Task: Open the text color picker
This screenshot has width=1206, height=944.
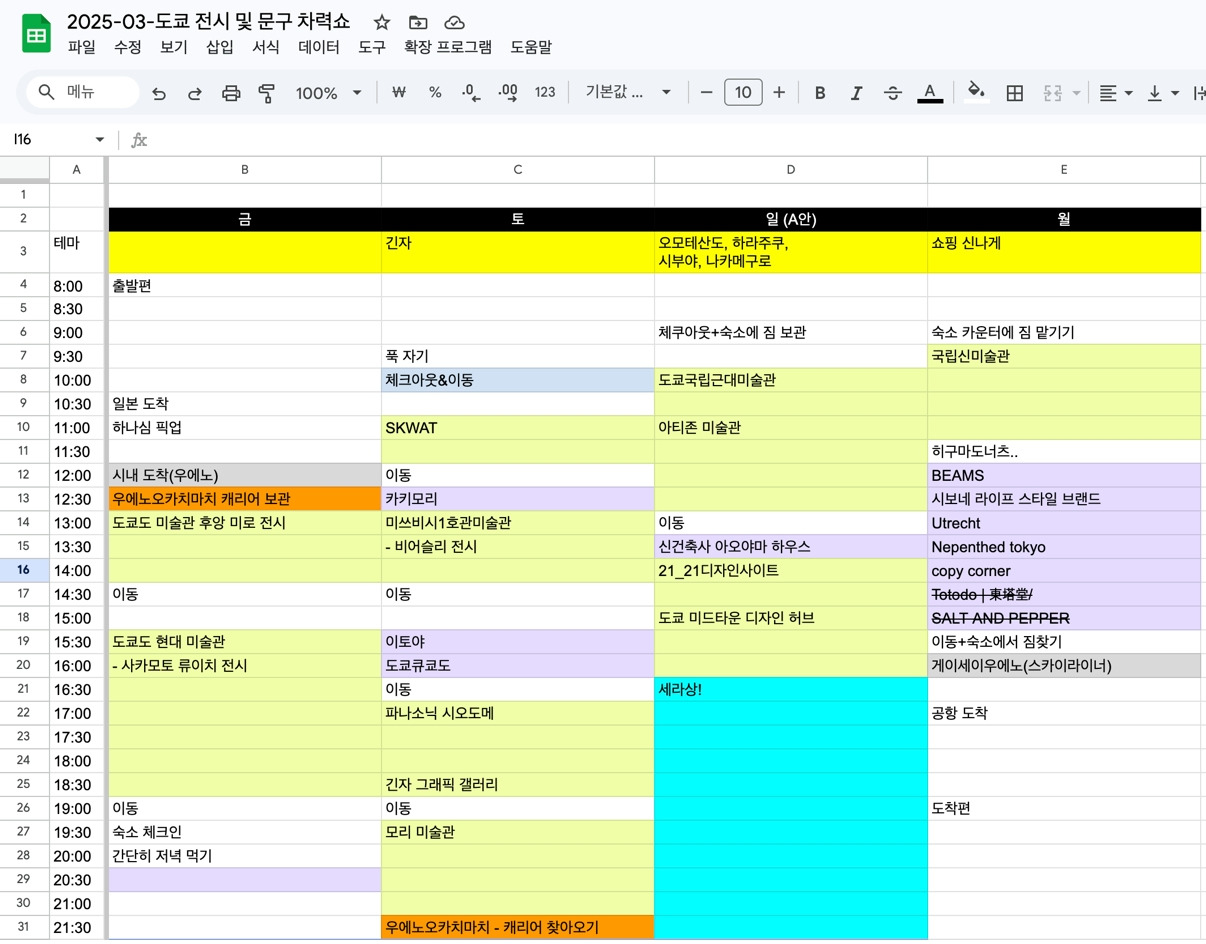Action: pos(930,93)
